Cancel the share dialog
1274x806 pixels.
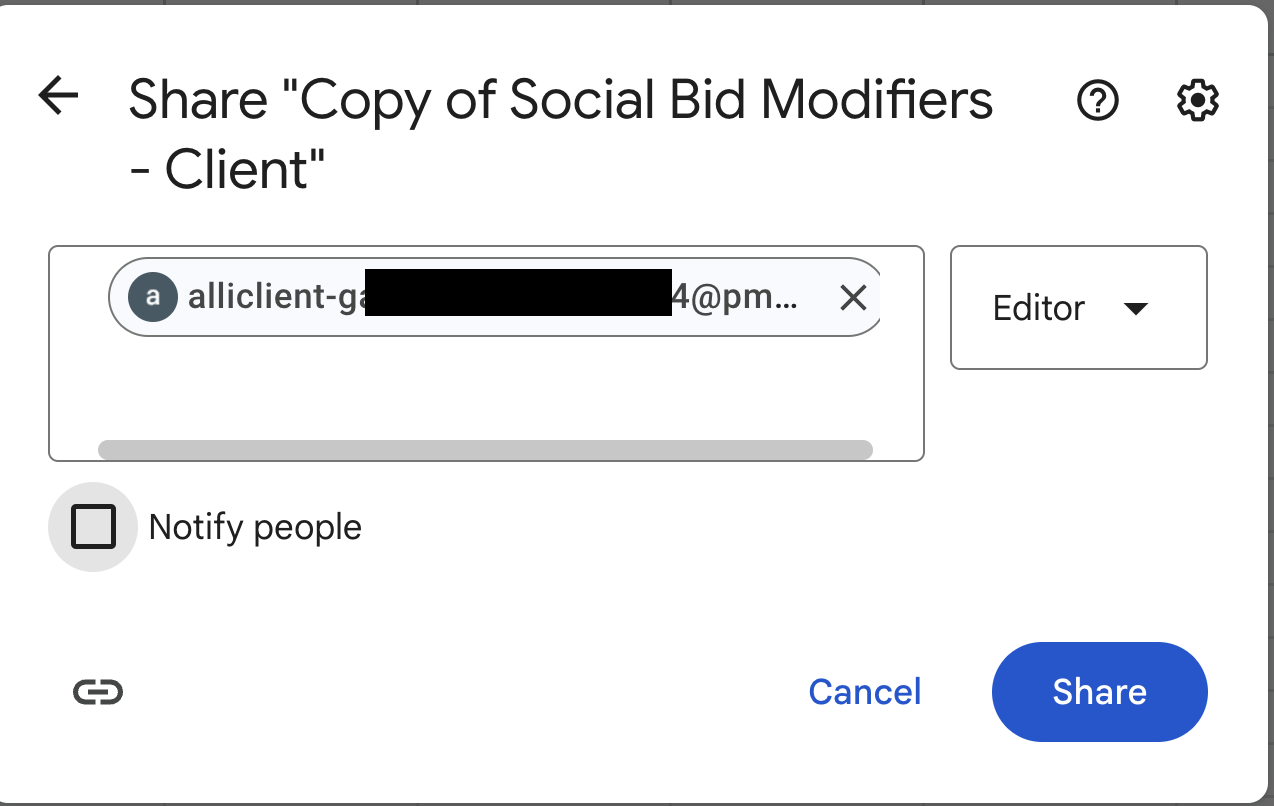pos(864,692)
